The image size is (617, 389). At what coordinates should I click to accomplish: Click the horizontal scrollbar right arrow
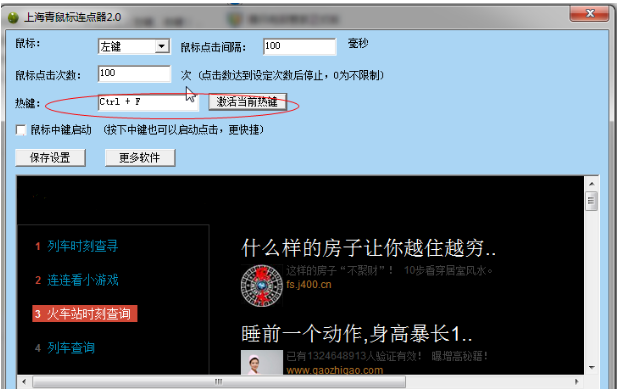pos(577,382)
